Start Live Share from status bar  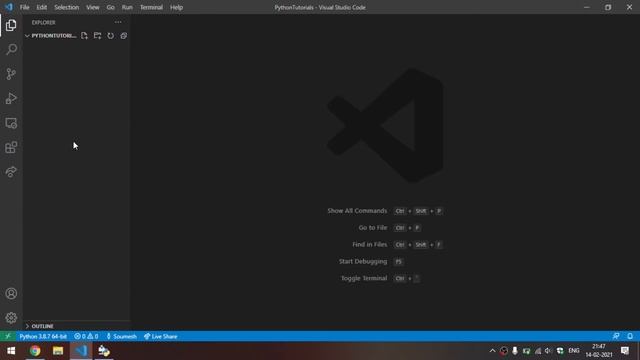pyautogui.click(x=160, y=336)
